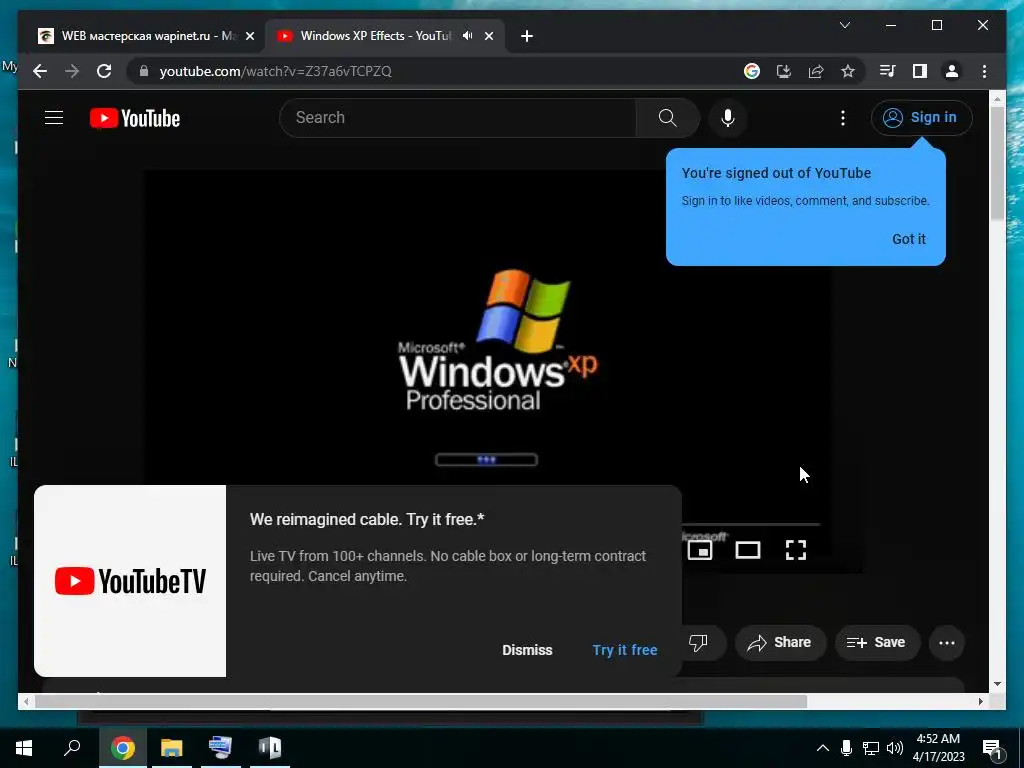Screen dimensions: 1024x768
Task: Dismiss the YouTube TV promotion
Action: [527, 650]
